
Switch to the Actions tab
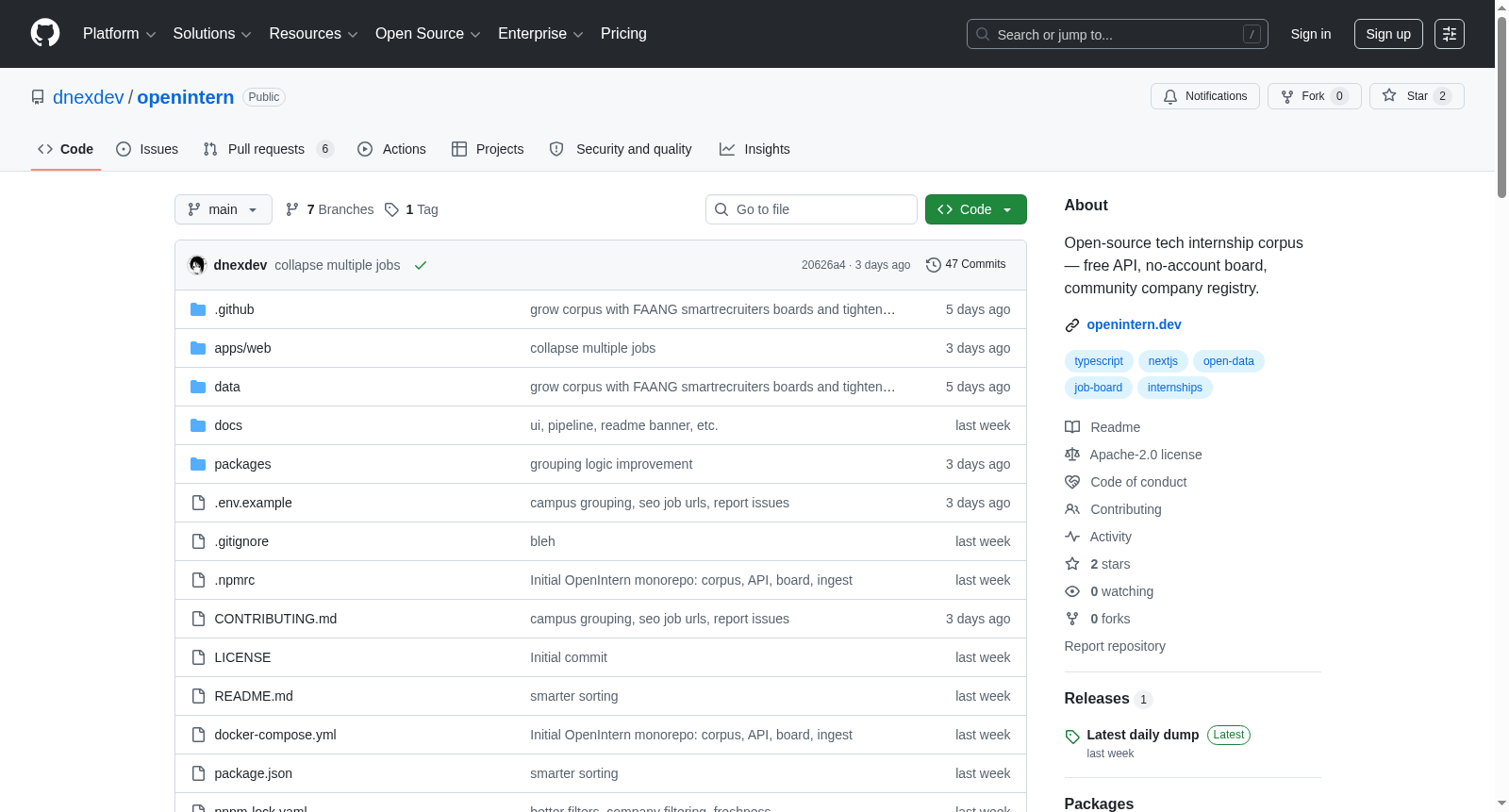coord(391,149)
